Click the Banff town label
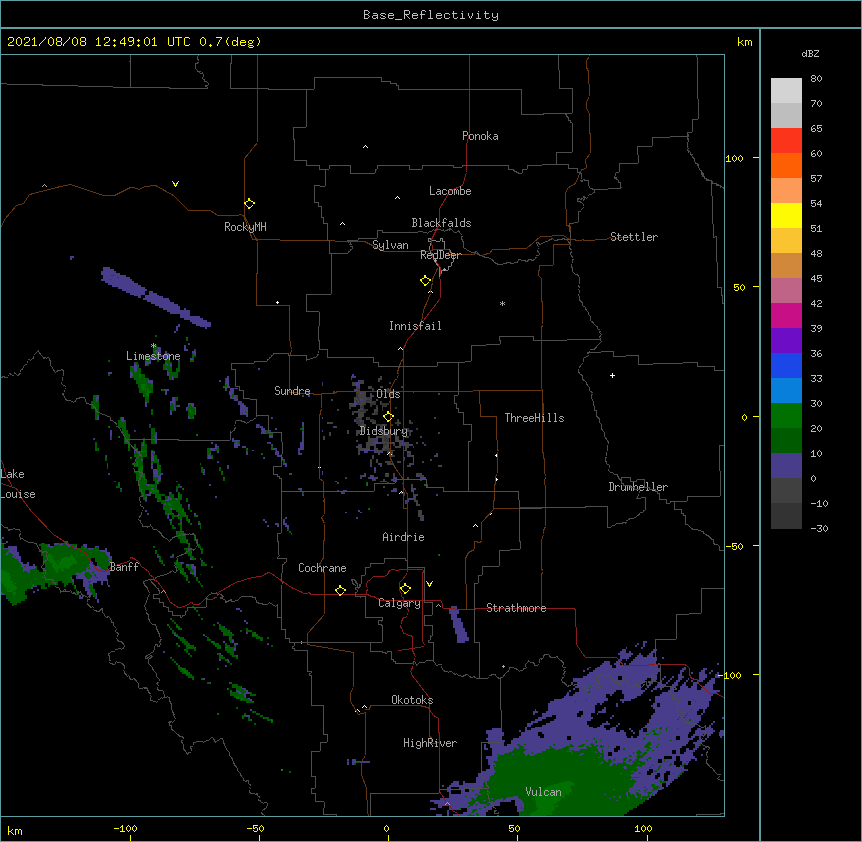Image resolution: width=862 pixels, height=842 pixels. [x=124, y=567]
